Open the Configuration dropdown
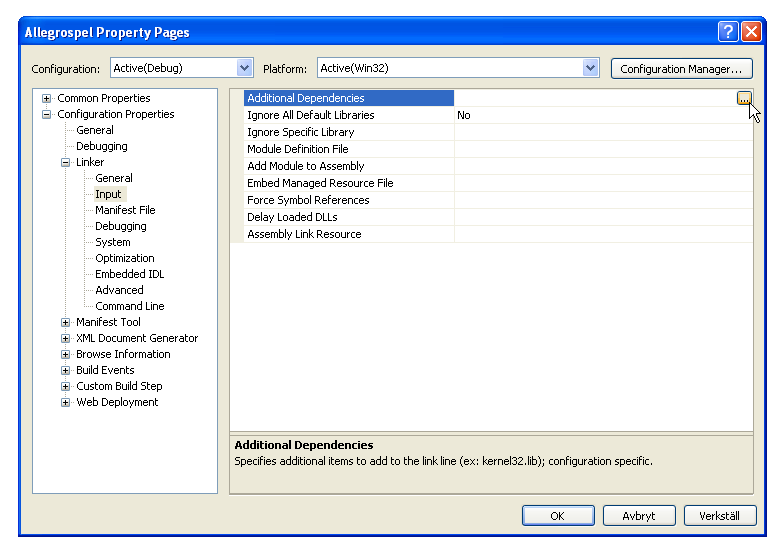Image resolution: width=784 pixels, height=553 pixels. tap(244, 68)
